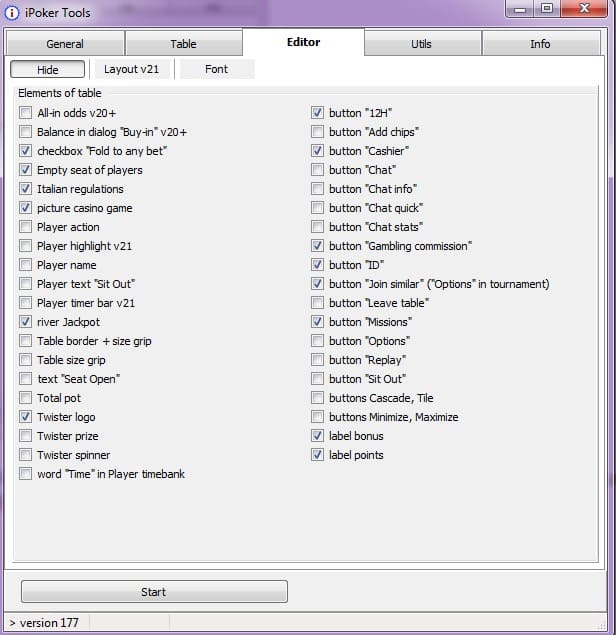Check word "Time" in Player timebank

tap(26, 474)
